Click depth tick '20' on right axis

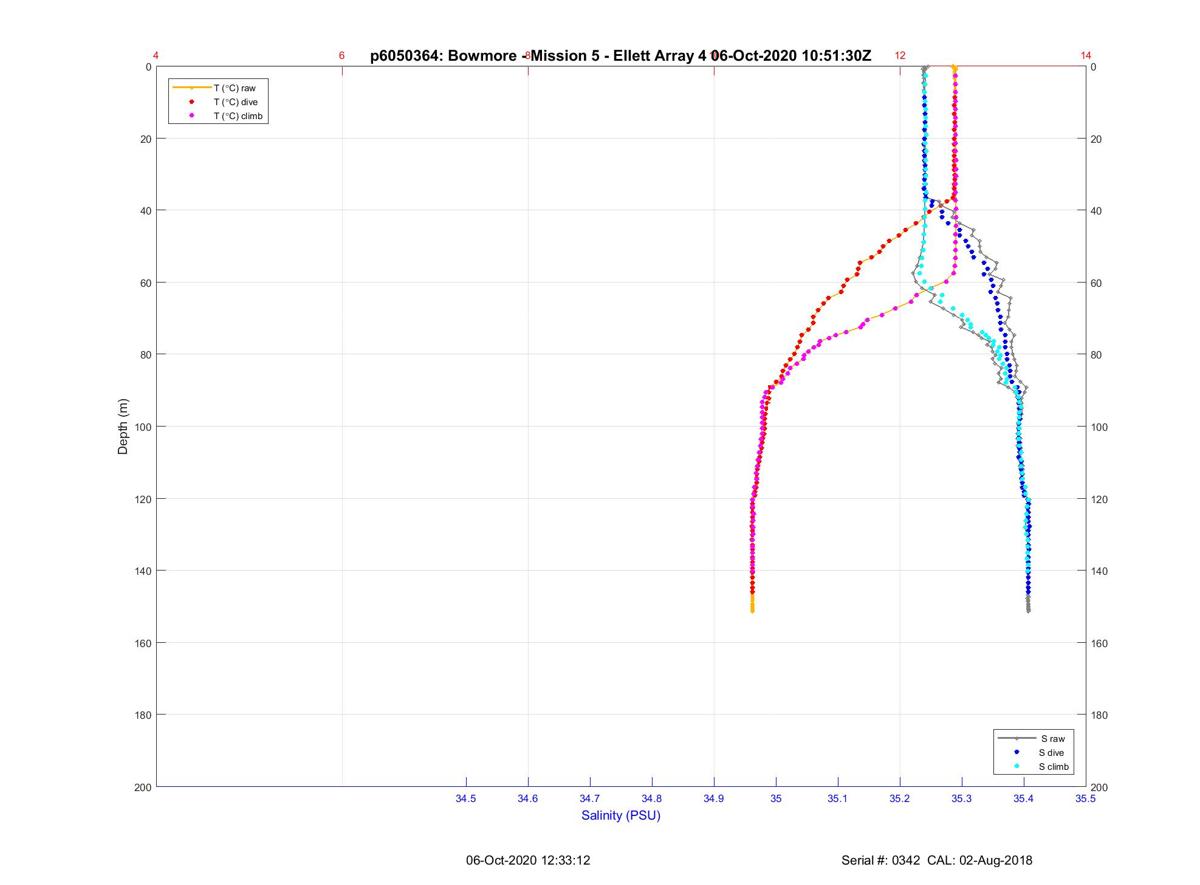[x=1098, y=139]
